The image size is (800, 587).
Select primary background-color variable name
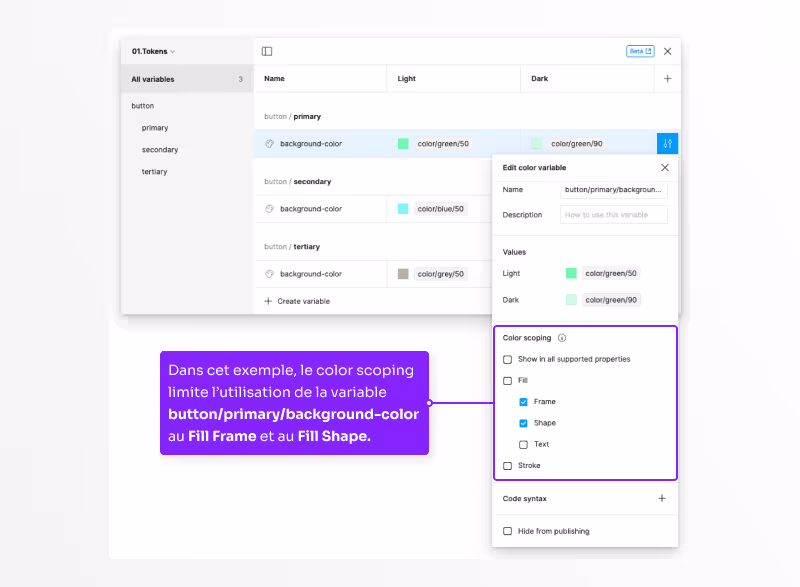(x=311, y=144)
